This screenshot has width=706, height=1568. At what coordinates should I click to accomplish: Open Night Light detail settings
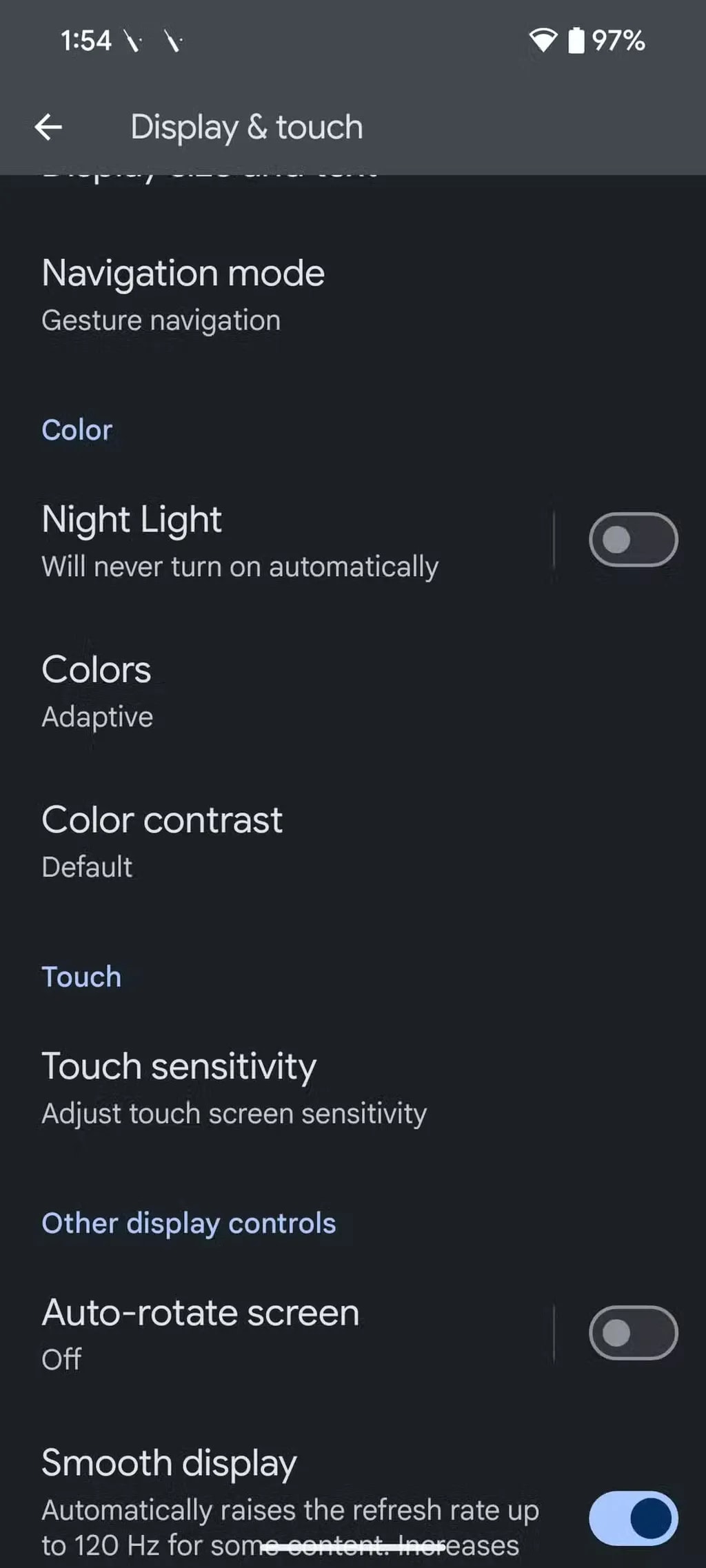tap(240, 541)
